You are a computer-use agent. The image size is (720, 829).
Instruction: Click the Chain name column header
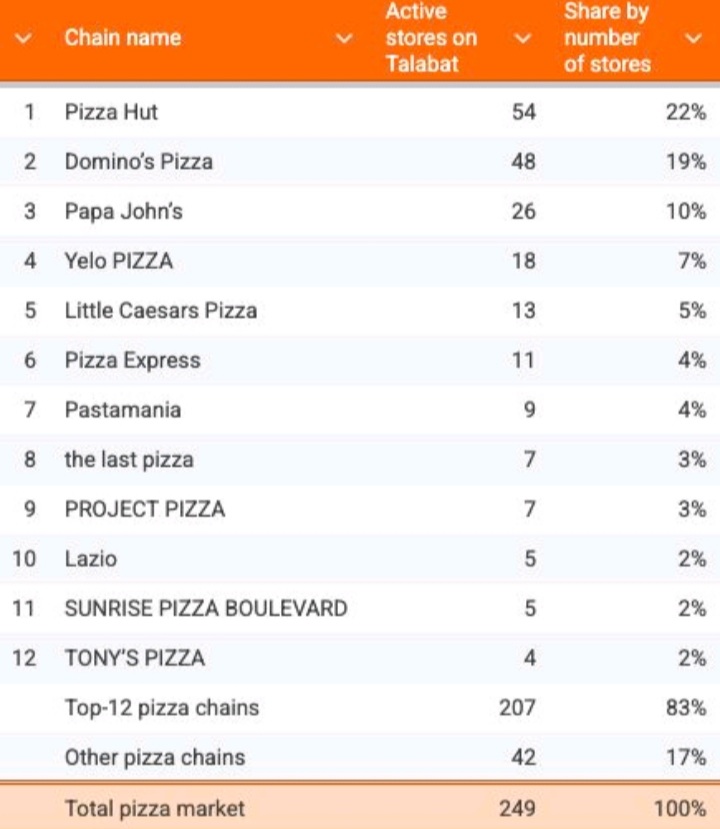coord(123,38)
